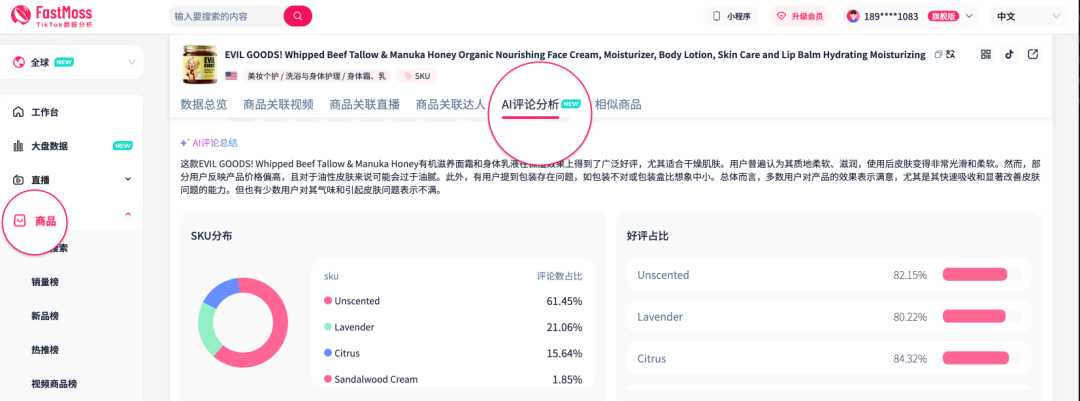Click the blue Citrus legend dot
This screenshot has height=401, width=1080.
pos(328,353)
